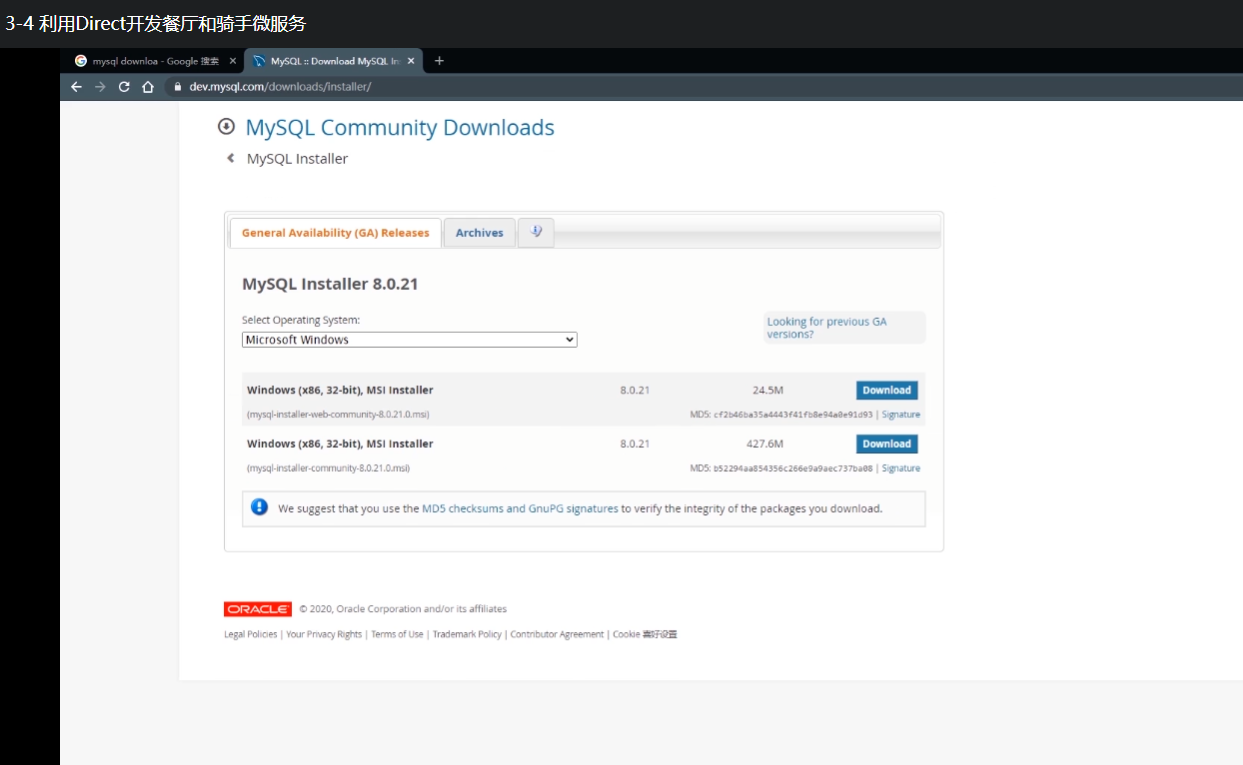Image resolution: width=1243 pixels, height=765 pixels.
Task: Open General Availability (GA) Releases tab
Action: pos(335,233)
